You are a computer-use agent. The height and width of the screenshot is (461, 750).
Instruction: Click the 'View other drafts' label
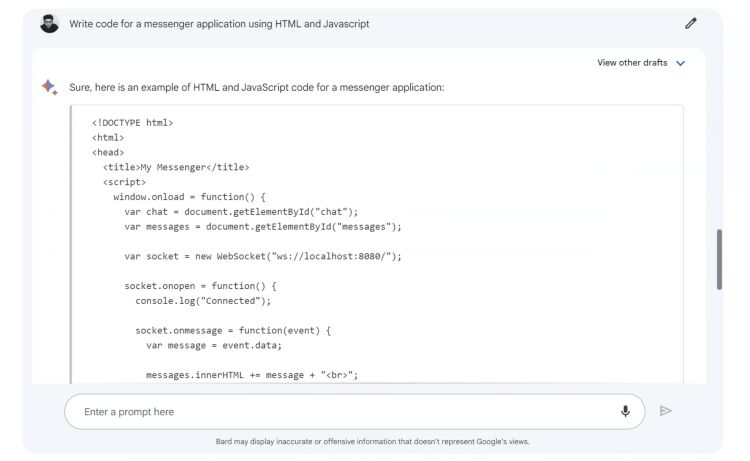632,63
